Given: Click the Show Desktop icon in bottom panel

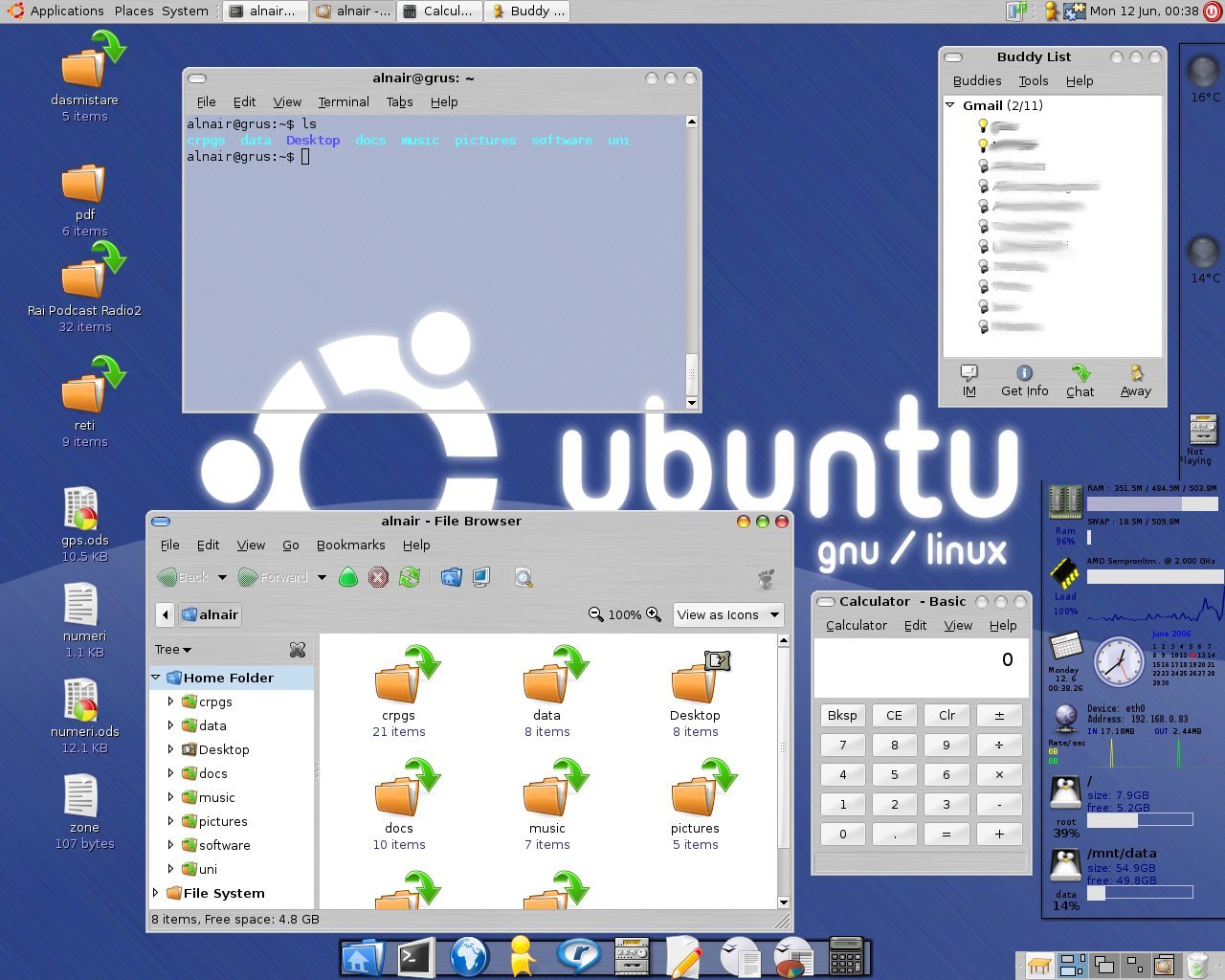Looking at the screenshot, I should pyautogui.click(x=1040, y=965).
